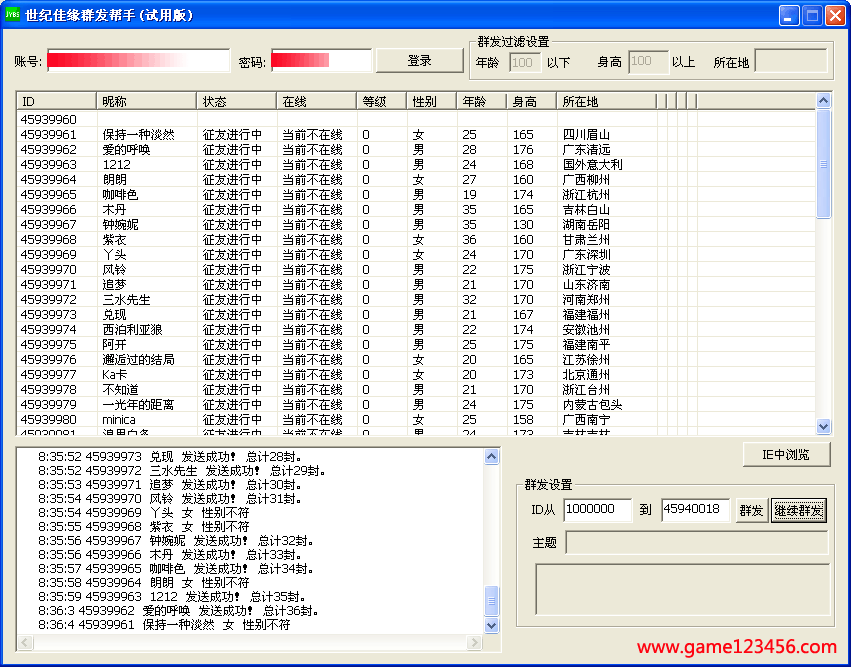
Task: Edit the 身高 filter value 100
Action: point(648,61)
